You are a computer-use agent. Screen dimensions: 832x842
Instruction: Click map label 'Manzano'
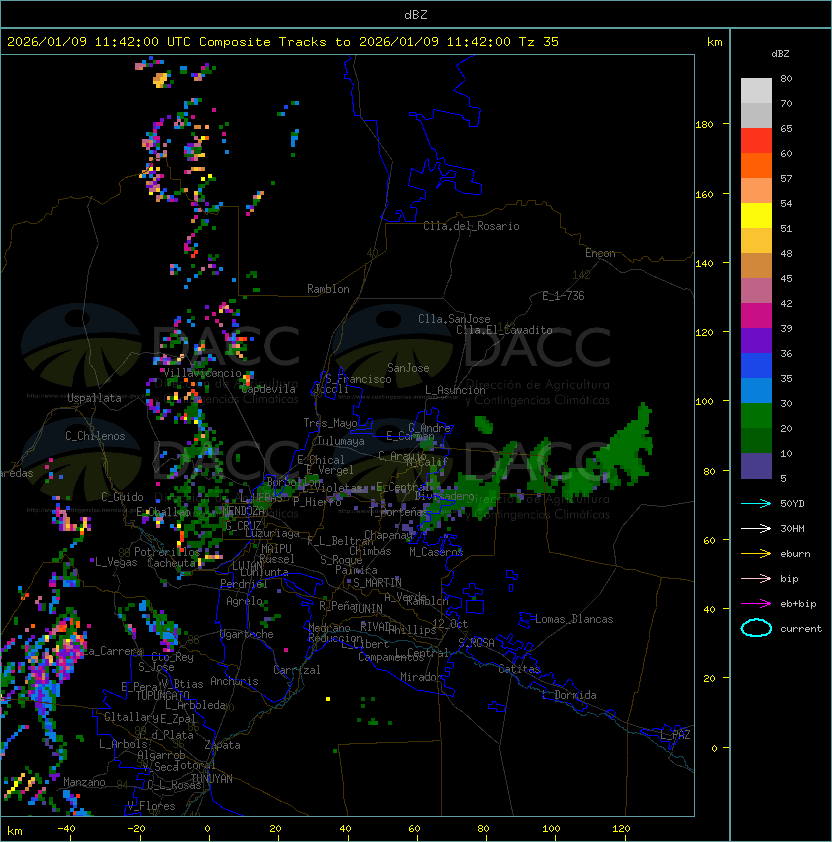pos(84,782)
